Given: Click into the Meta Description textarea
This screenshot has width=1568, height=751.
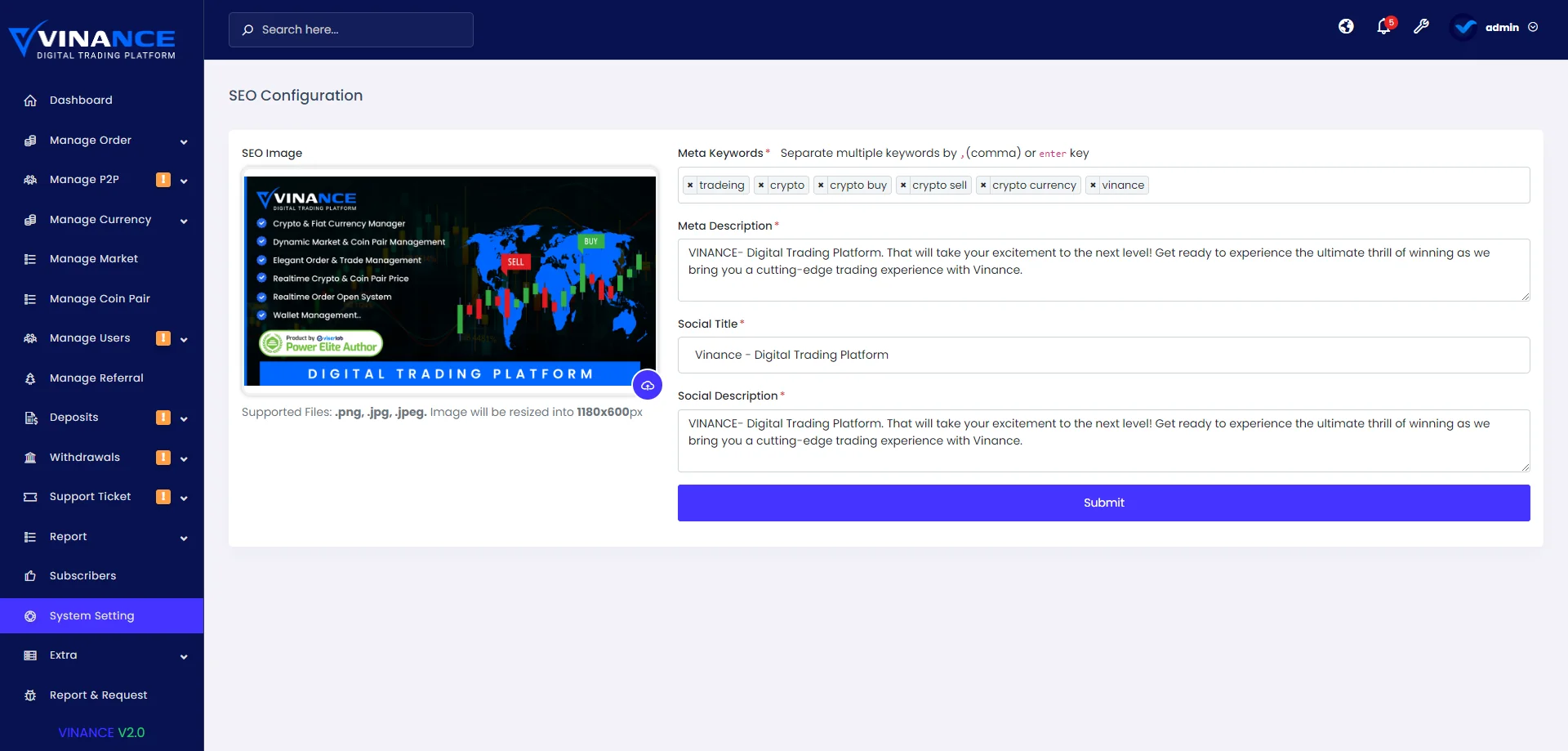Looking at the screenshot, I should [x=1103, y=270].
